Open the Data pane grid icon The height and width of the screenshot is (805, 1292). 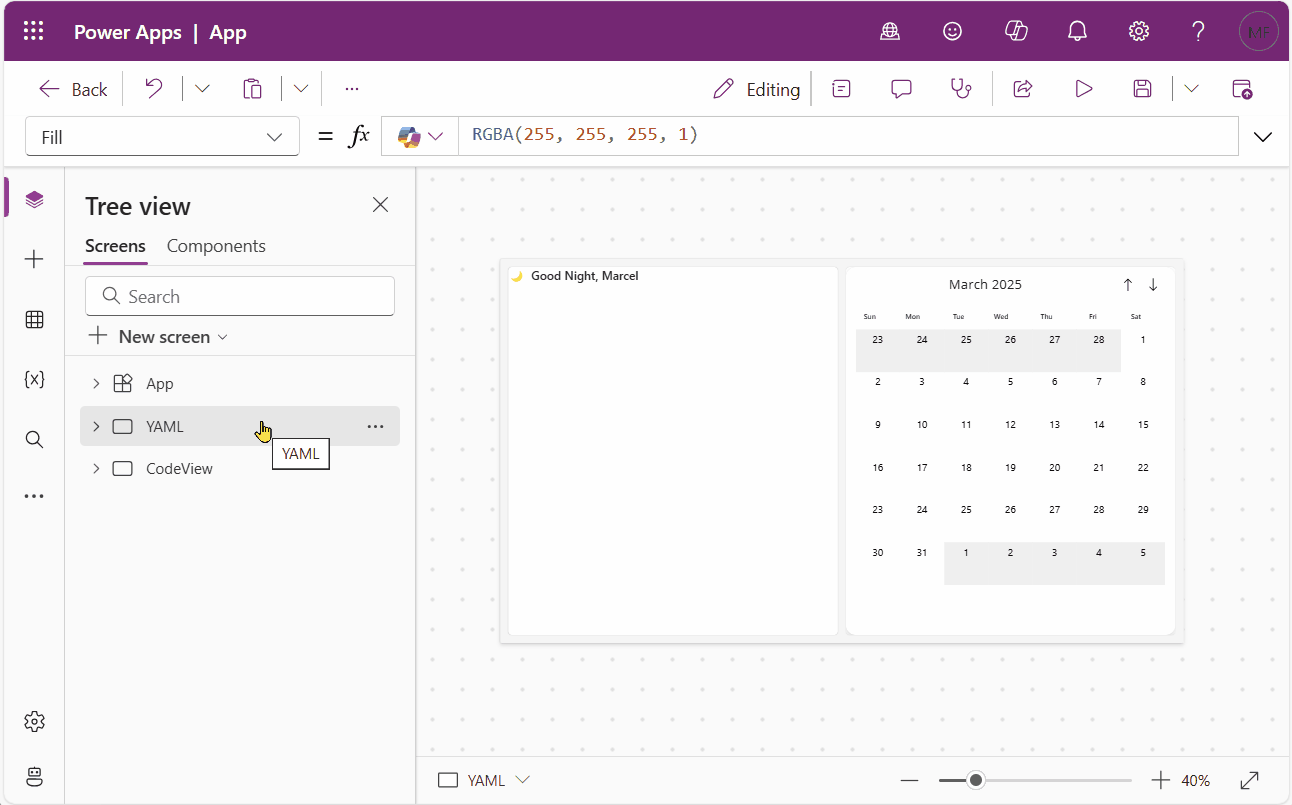(34, 319)
